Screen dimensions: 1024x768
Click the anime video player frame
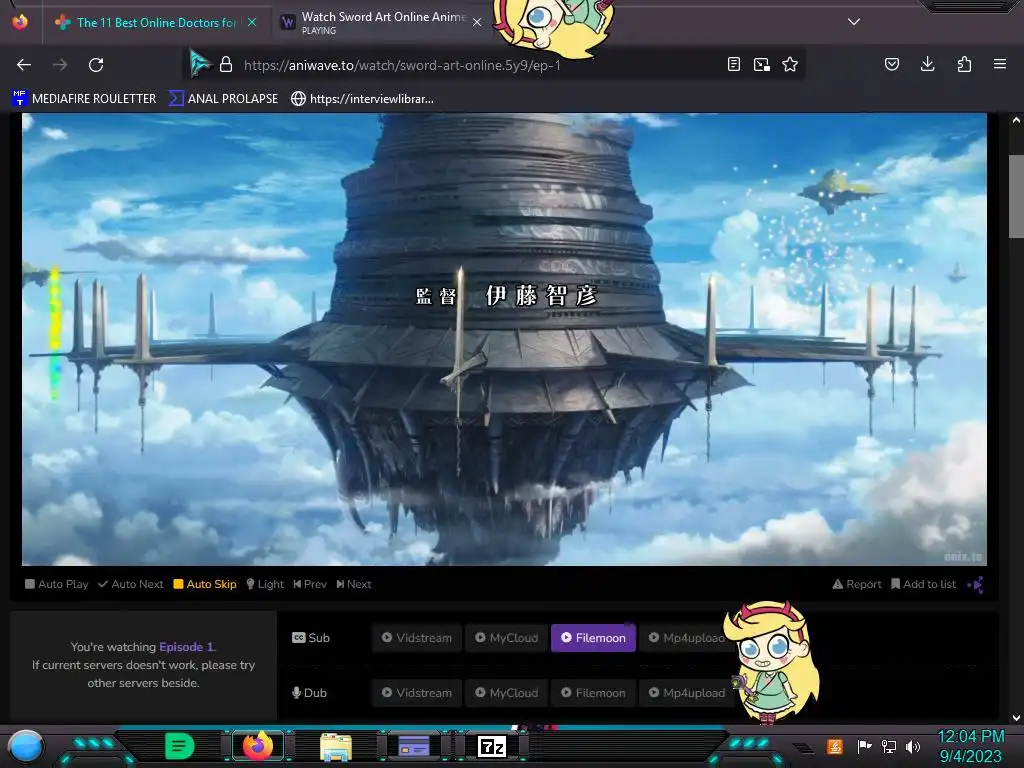point(504,339)
